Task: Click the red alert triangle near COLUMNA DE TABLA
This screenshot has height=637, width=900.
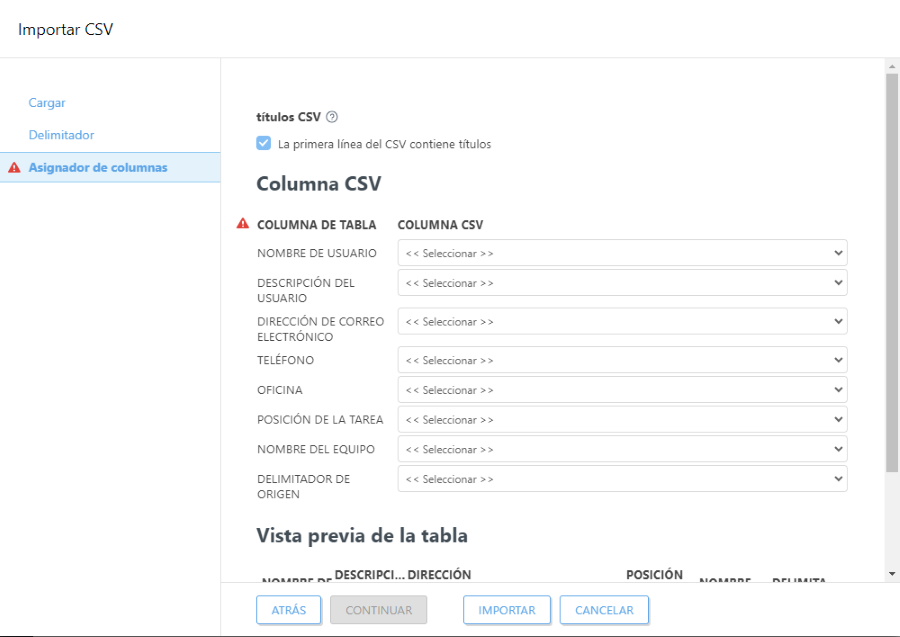Action: (x=241, y=223)
